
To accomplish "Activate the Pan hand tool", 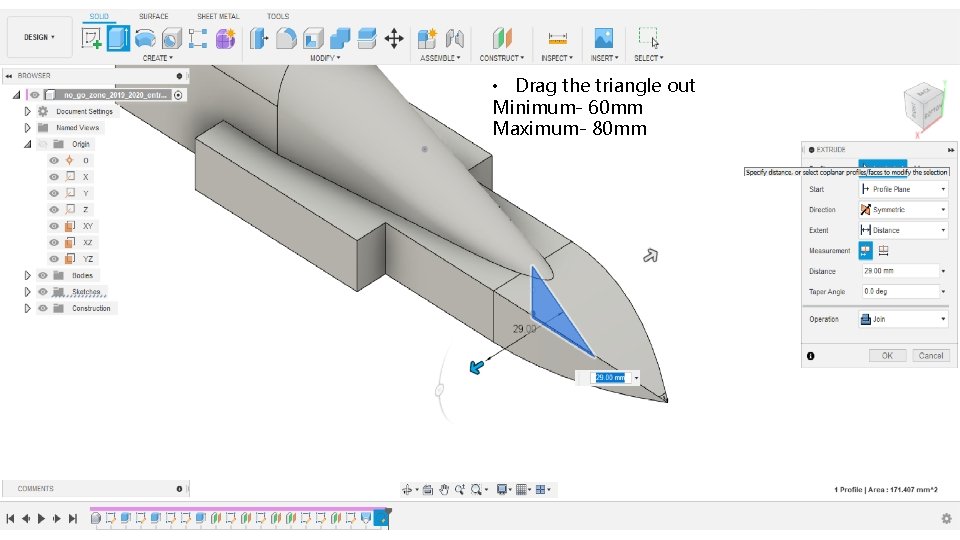I will point(444,489).
